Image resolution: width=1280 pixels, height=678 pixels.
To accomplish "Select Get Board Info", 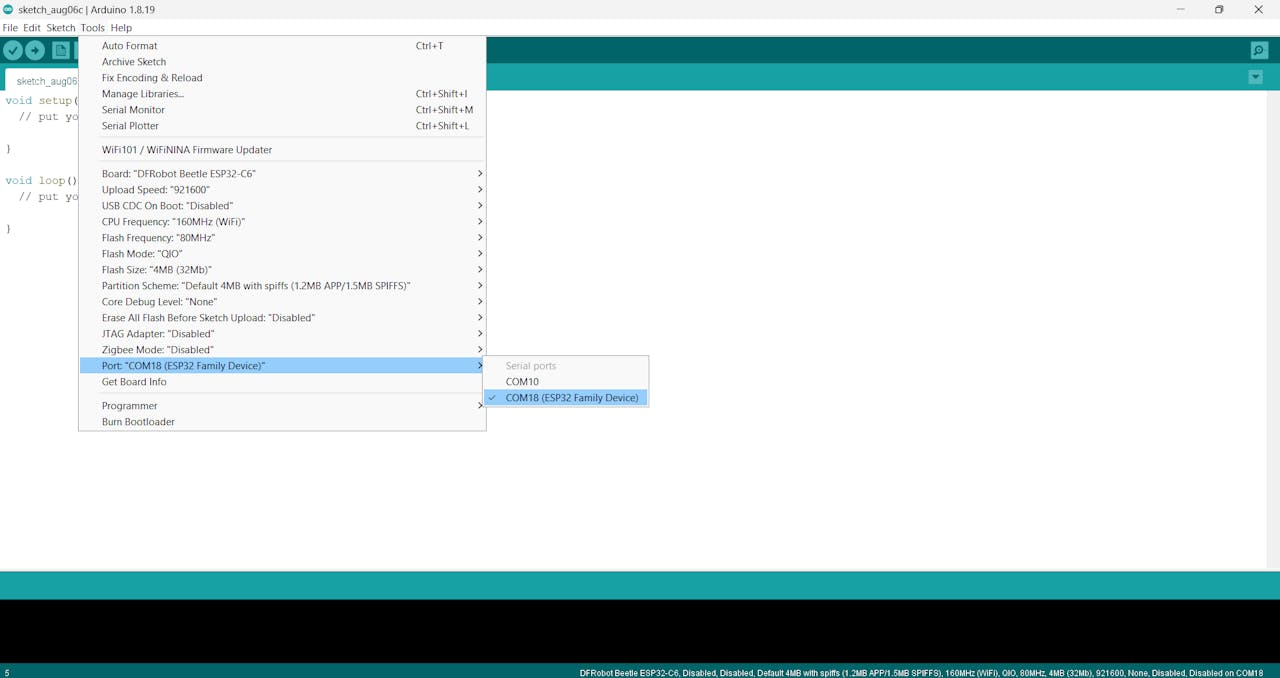I will [x=282, y=382].
